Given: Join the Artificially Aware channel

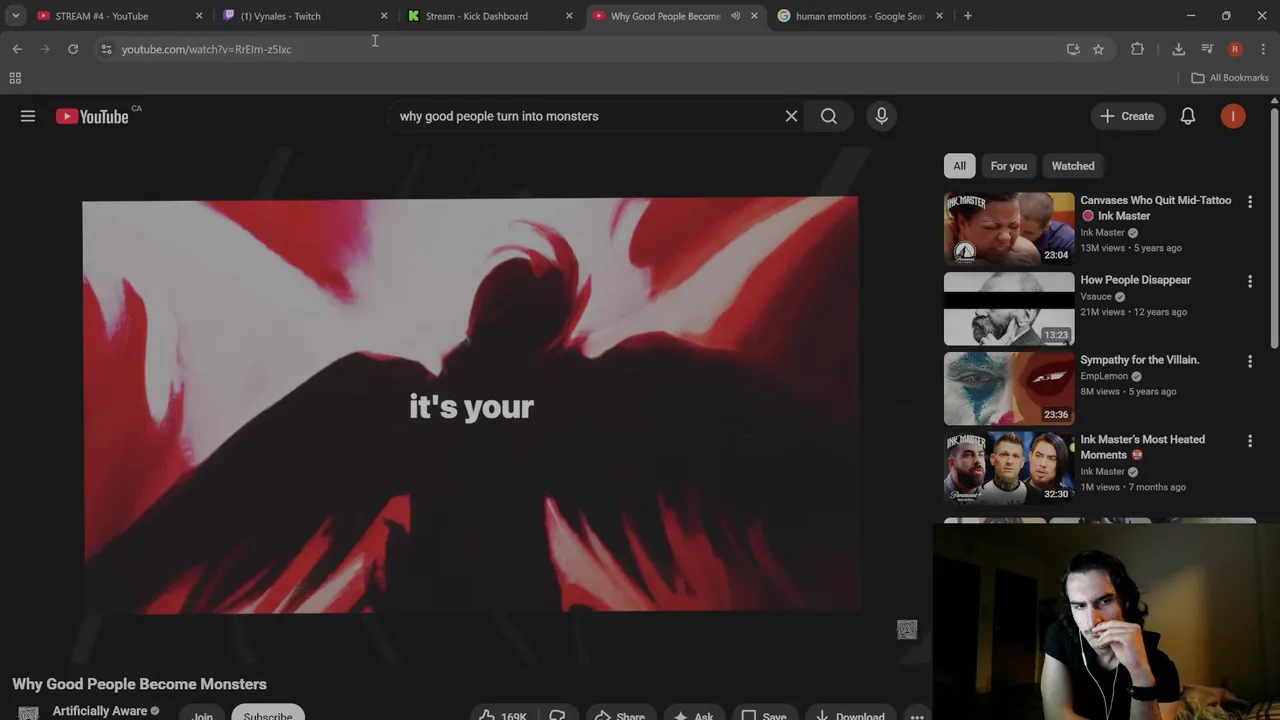Looking at the screenshot, I should 203,714.
